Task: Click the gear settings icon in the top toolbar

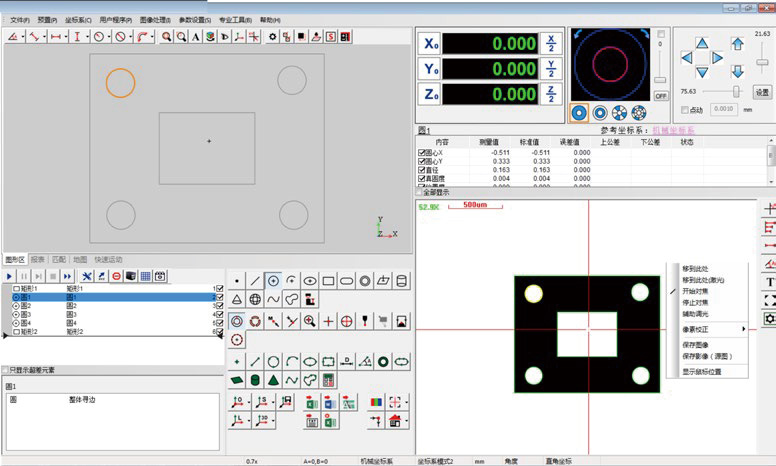Action: [272, 37]
